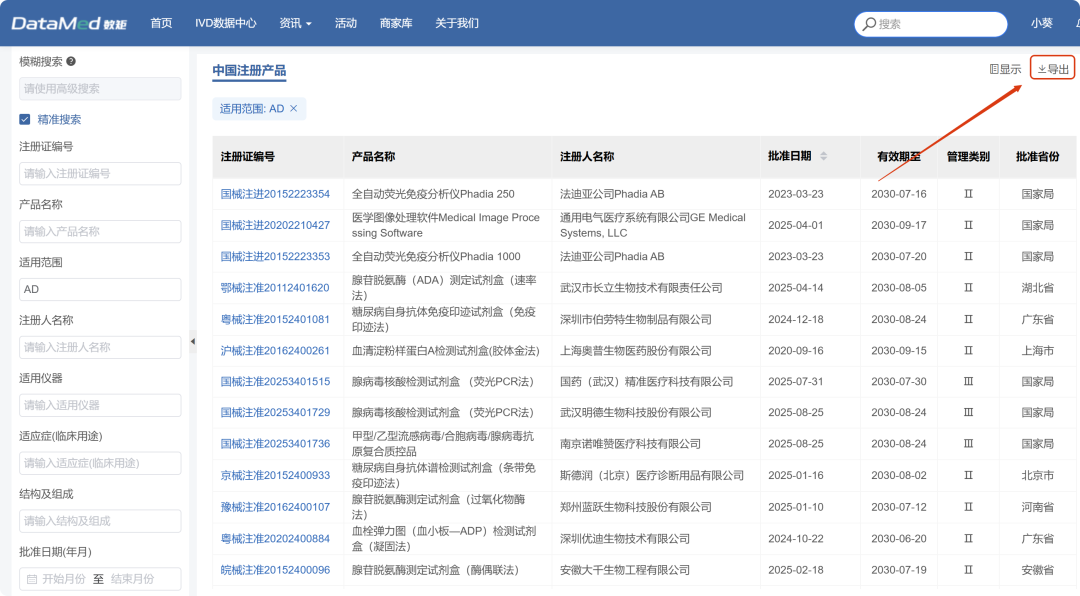Open registration 沪械注准20162400261
1080x596 pixels.
pyautogui.click(x=275, y=351)
